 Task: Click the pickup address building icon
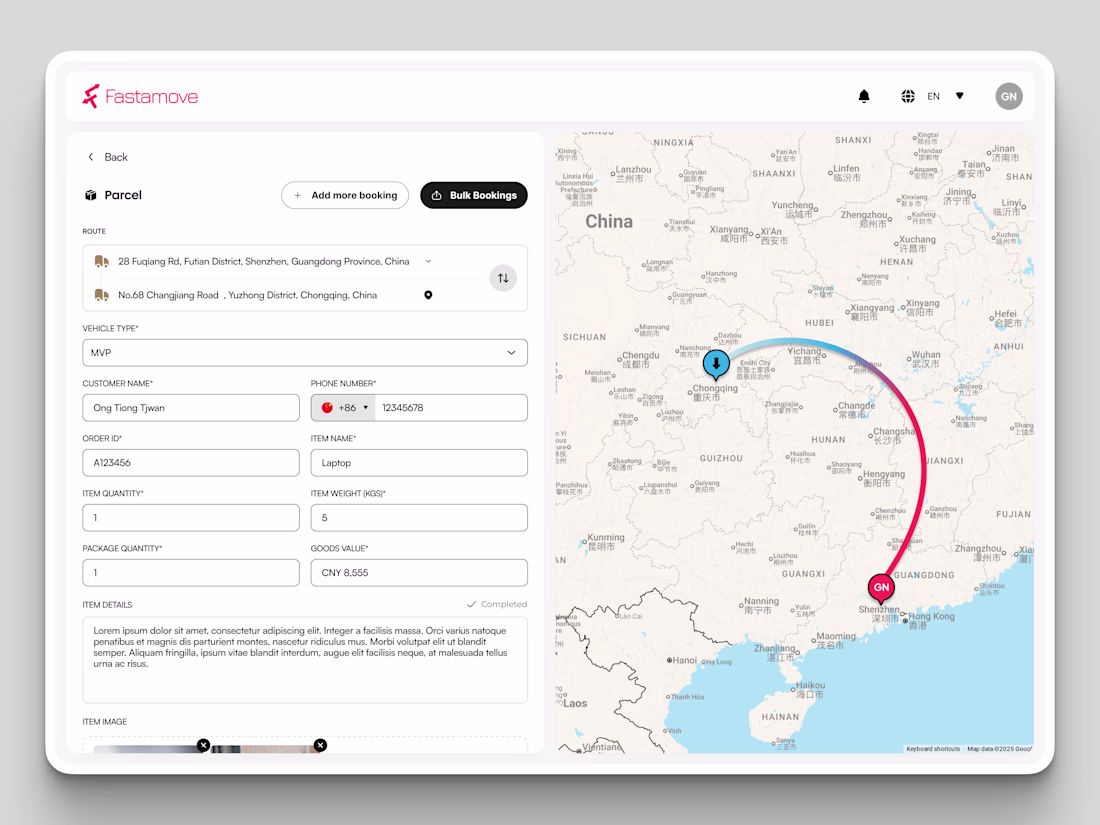coord(102,261)
